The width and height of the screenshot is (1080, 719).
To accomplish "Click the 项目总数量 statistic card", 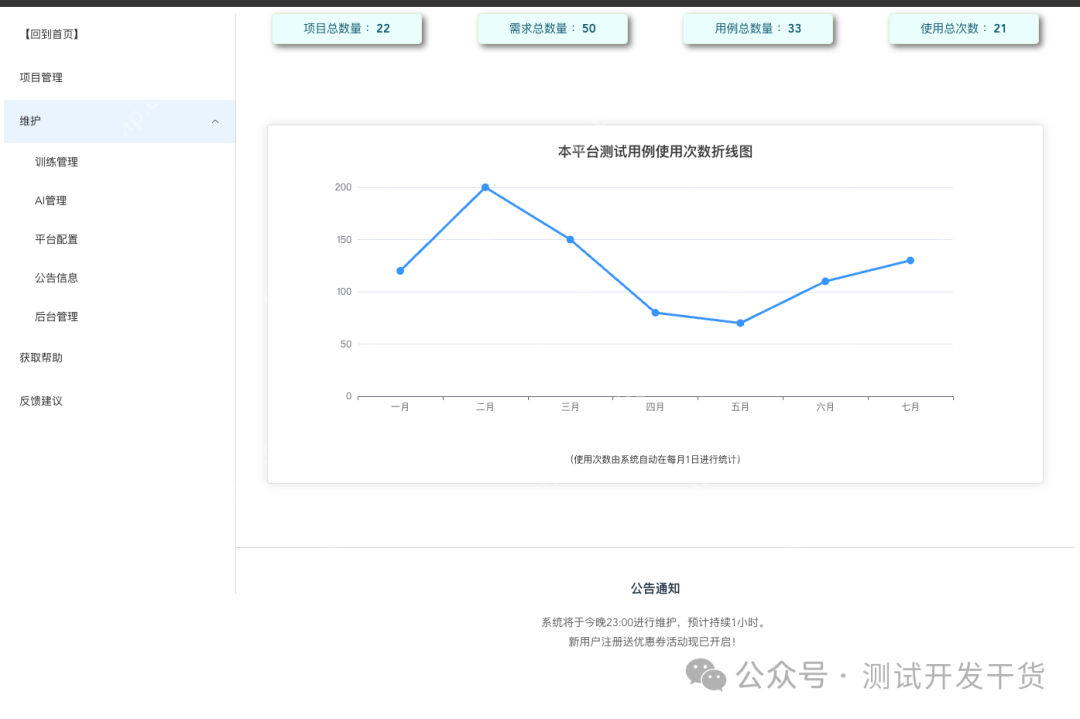I will pos(347,29).
